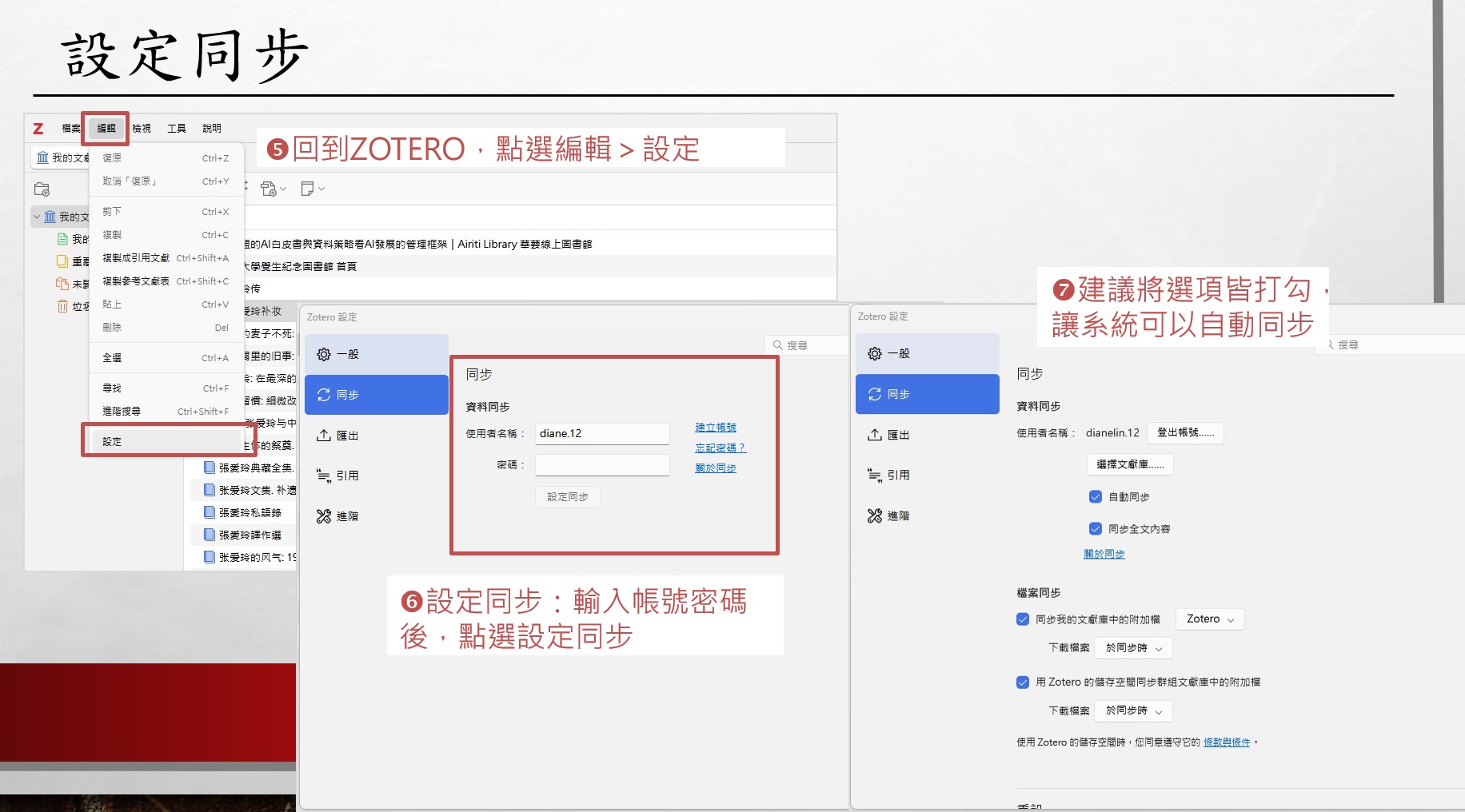The width and height of the screenshot is (1465, 812).
Task: Click the 設定同步 button
Action: [568, 497]
